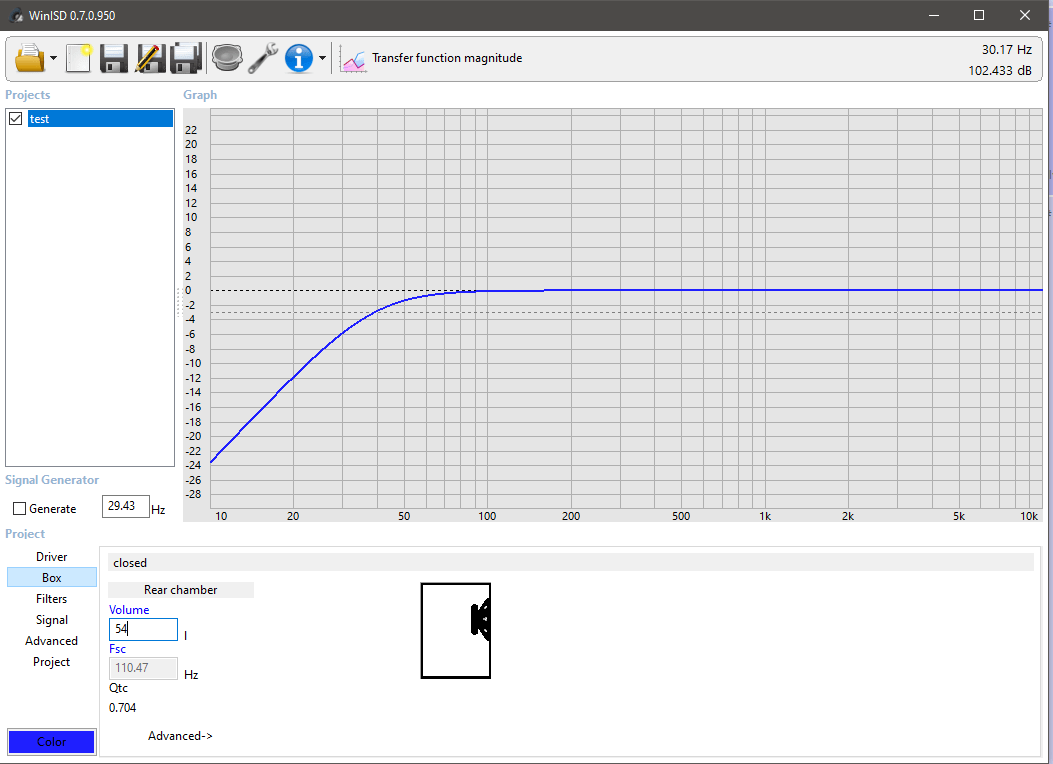Click the Qtc value 0.704
The image size is (1053, 764).
click(122, 708)
